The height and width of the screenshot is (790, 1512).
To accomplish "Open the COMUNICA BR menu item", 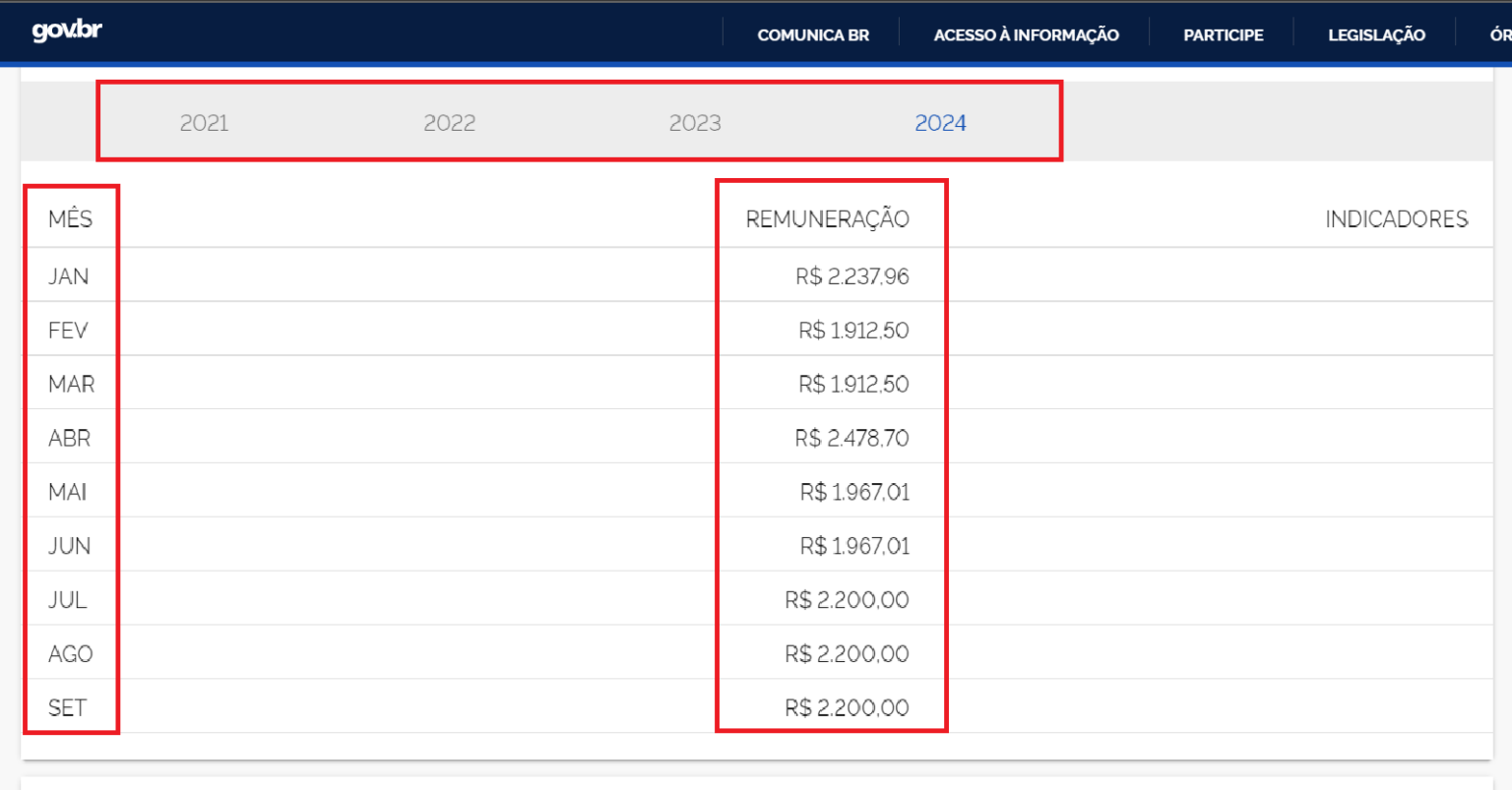I will (x=813, y=34).
